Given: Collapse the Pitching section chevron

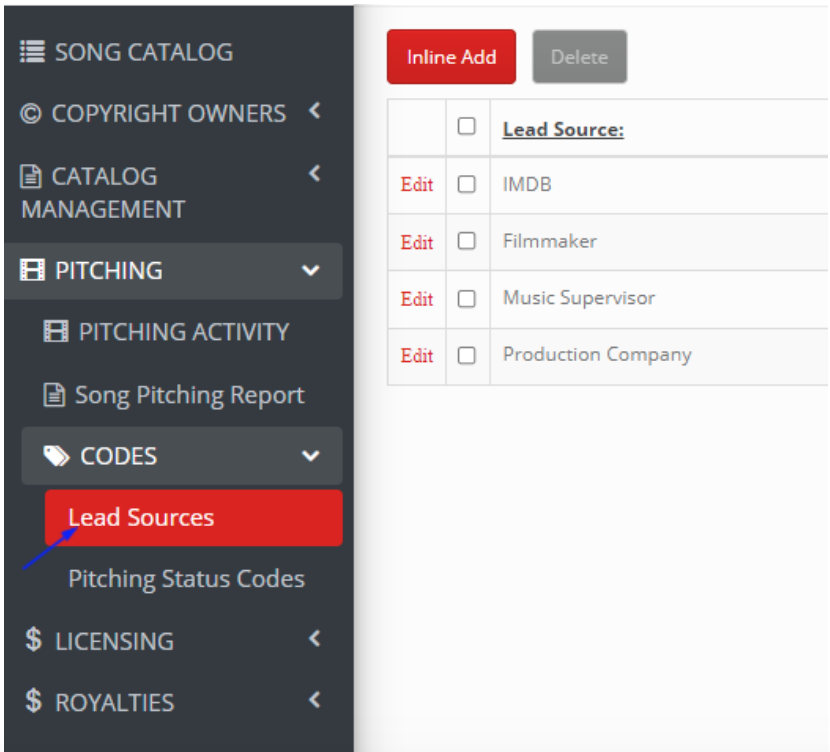Looking at the screenshot, I should (311, 271).
